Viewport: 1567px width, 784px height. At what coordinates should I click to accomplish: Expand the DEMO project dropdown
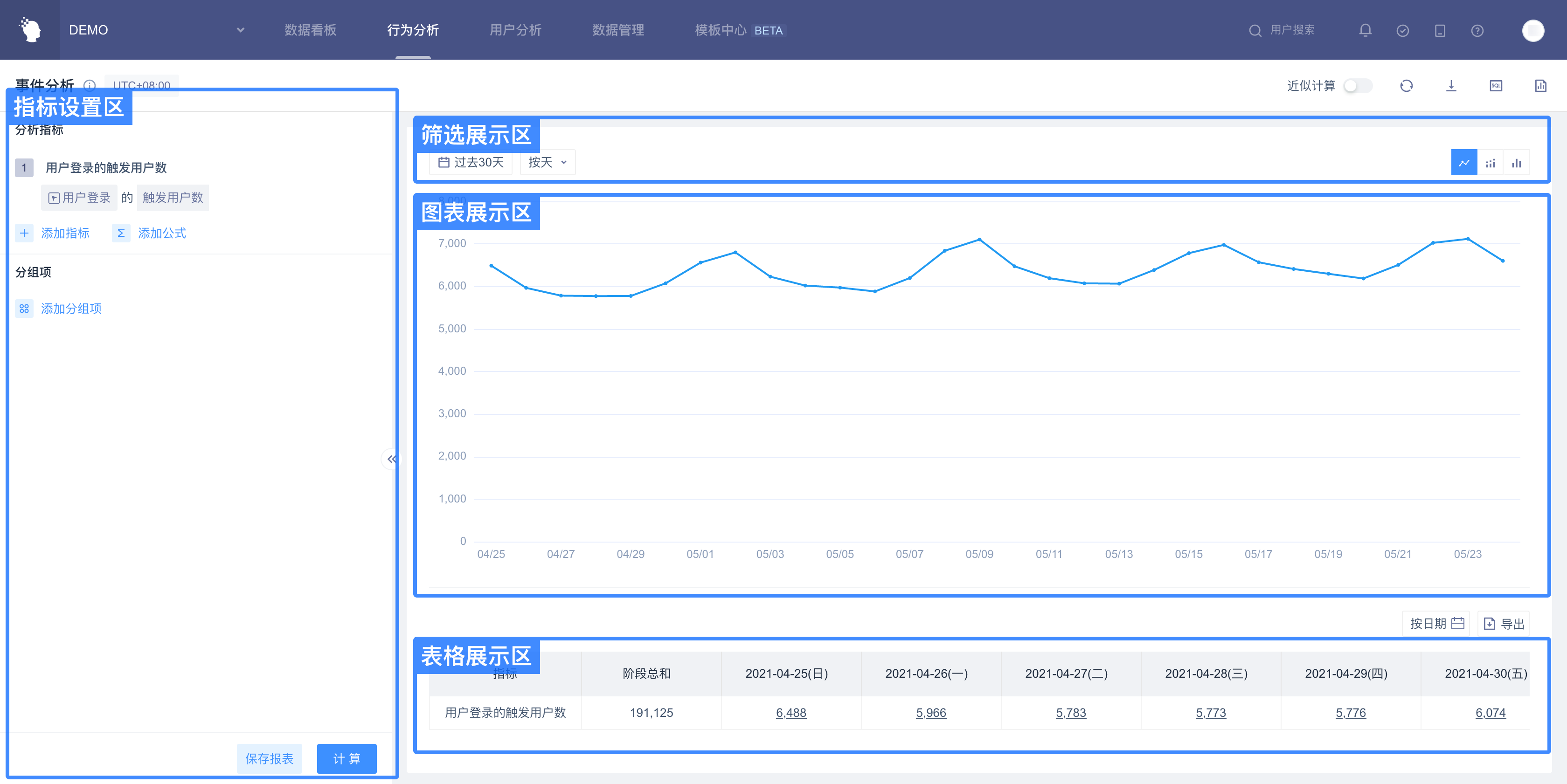(x=240, y=30)
